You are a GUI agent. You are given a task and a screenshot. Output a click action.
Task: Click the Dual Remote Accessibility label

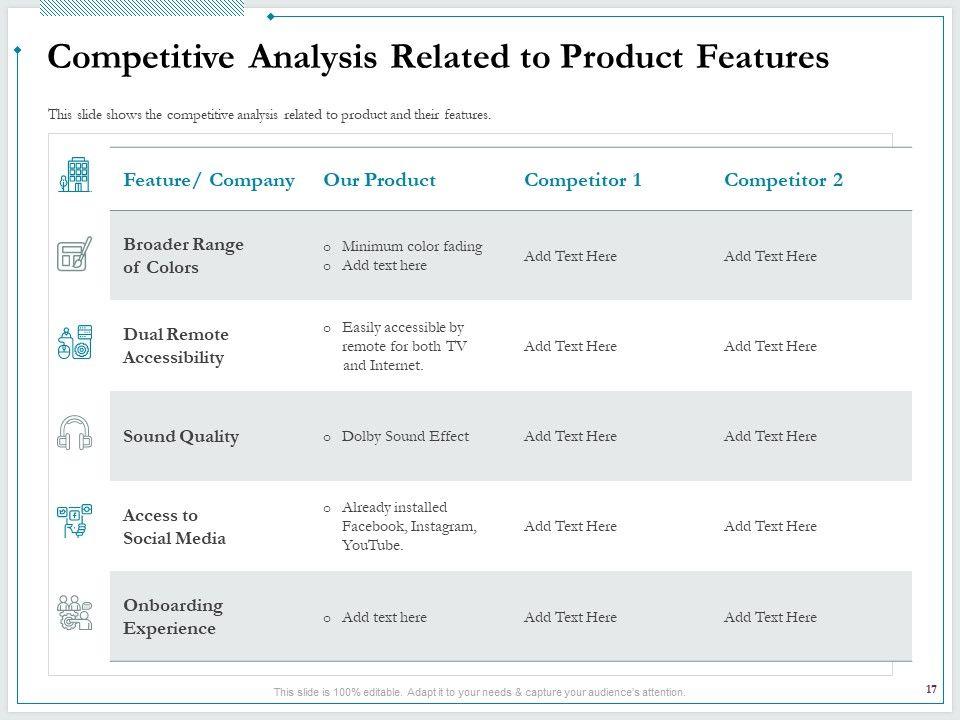175,346
